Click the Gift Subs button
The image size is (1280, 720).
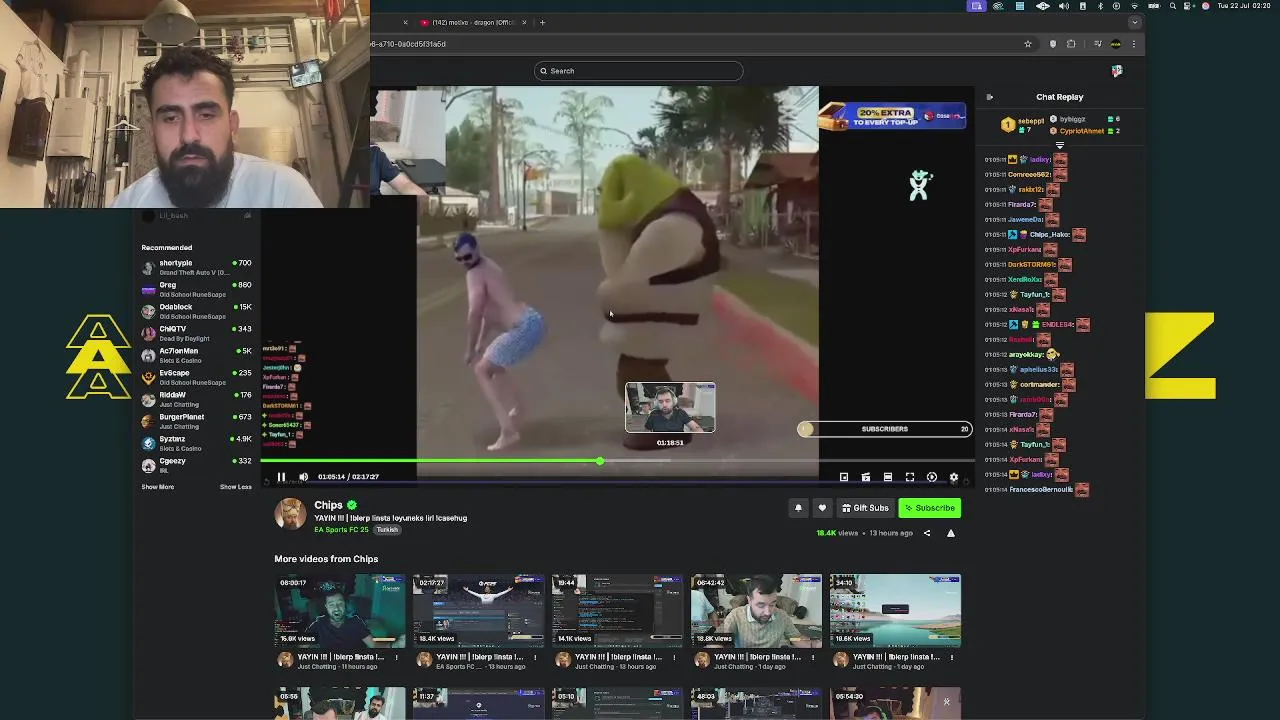(x=865, y=508)
